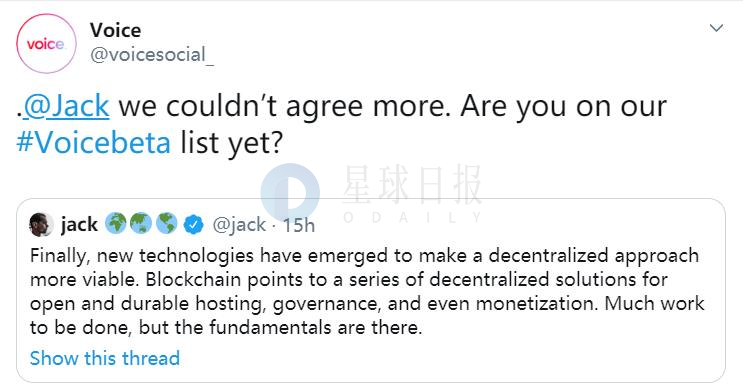Click the quoted tweet text starting "Finally"
This screenshot has width=743, height=386.
pyautogui.click(x=367, y=291)
